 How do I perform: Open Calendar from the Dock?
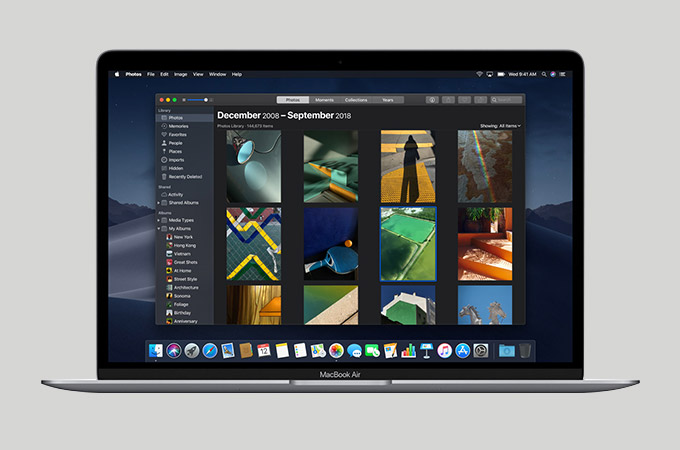point(264,351)
